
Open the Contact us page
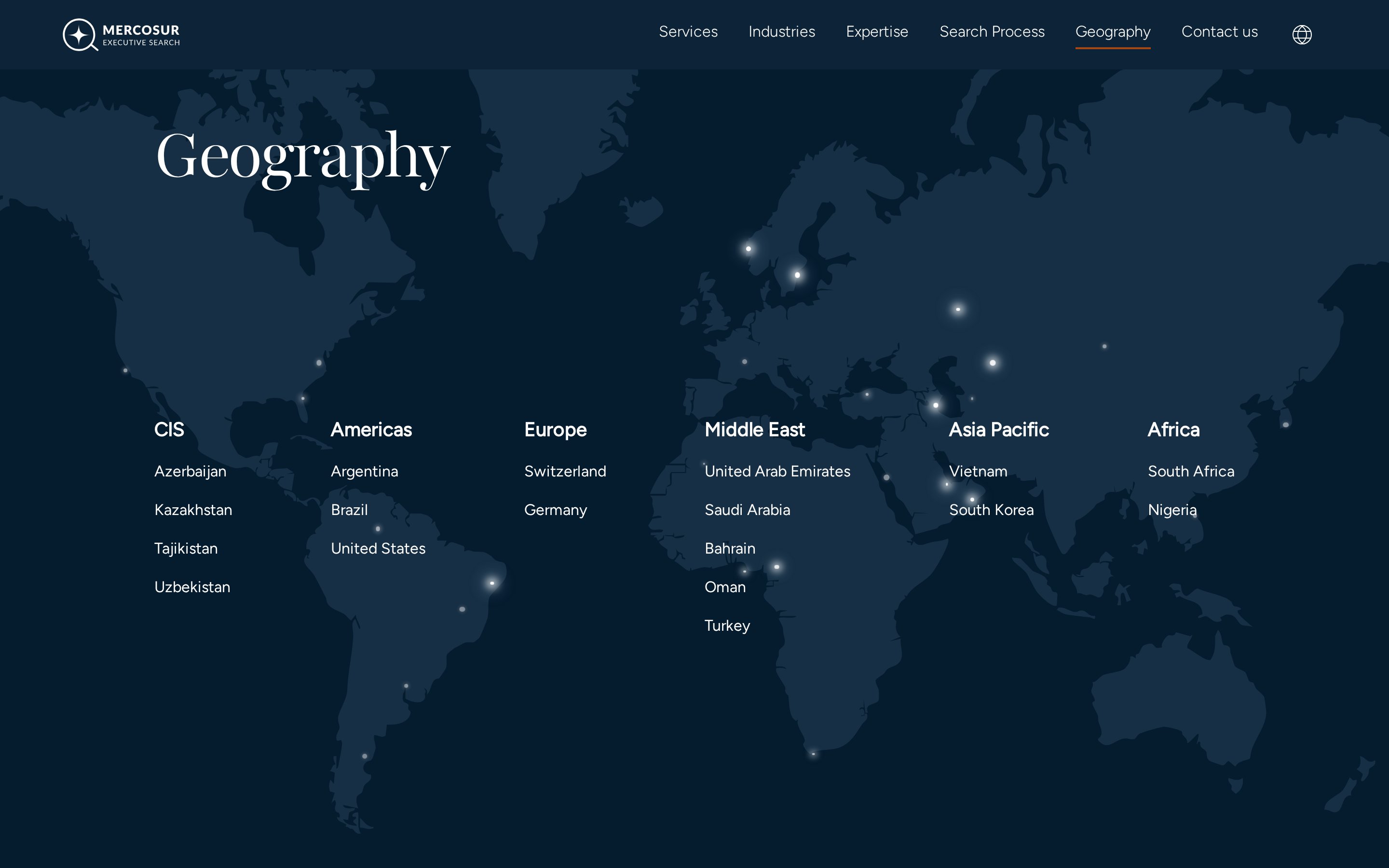(x=1220, y=31)
